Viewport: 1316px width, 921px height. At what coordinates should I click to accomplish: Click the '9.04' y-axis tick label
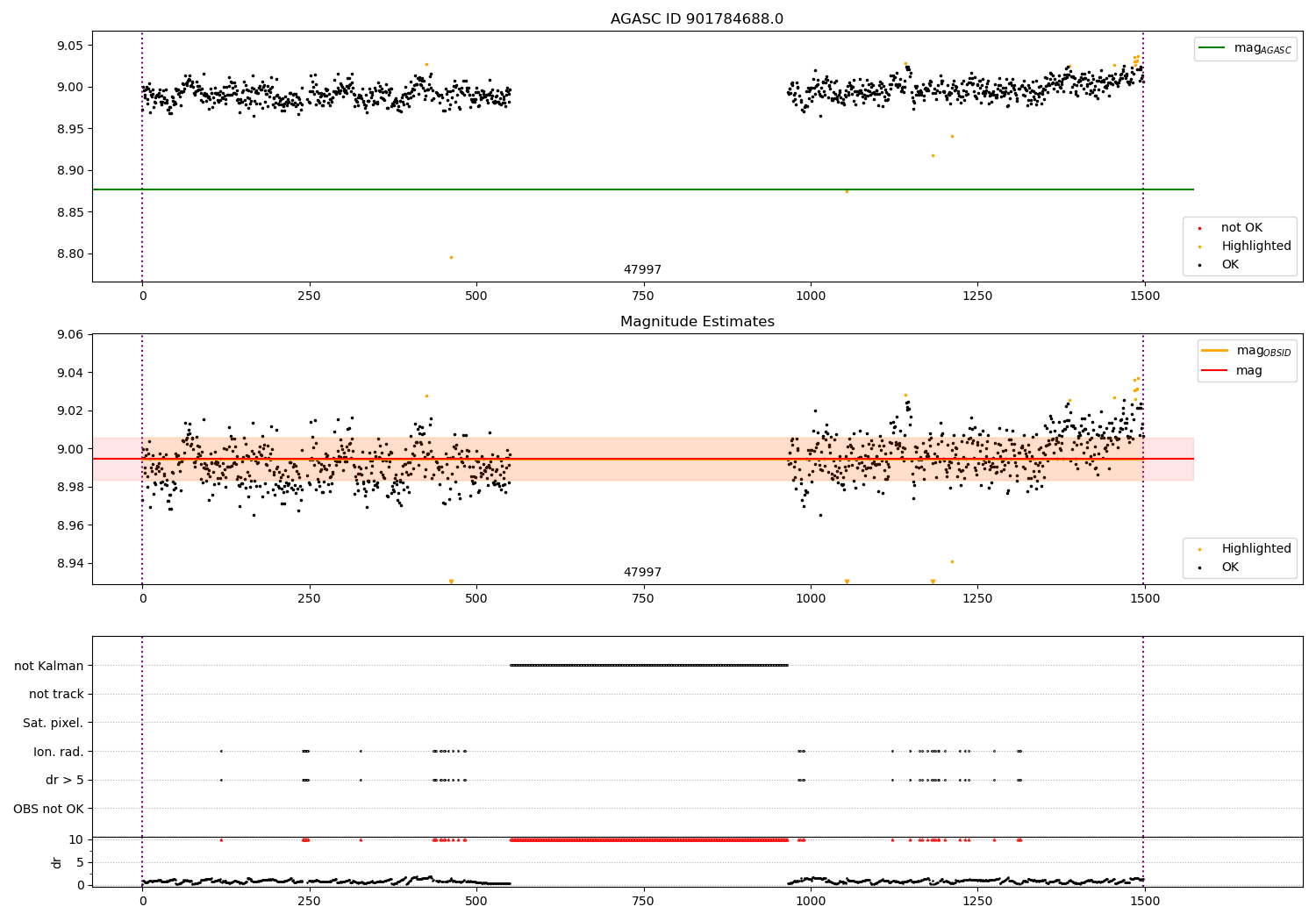pyautogui.click(x=70, y=373)
